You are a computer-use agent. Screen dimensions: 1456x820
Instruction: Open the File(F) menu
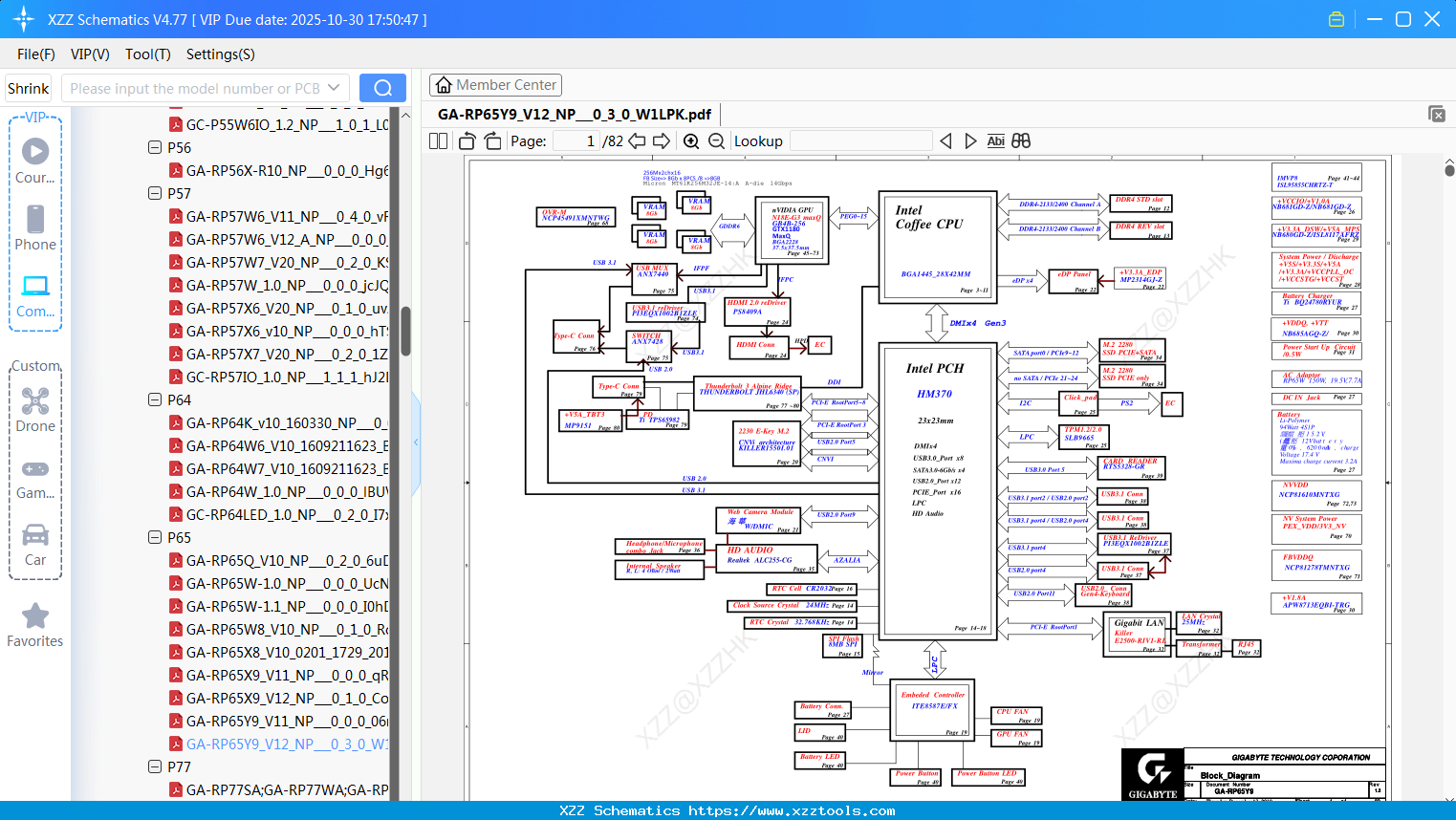point(36,54)
